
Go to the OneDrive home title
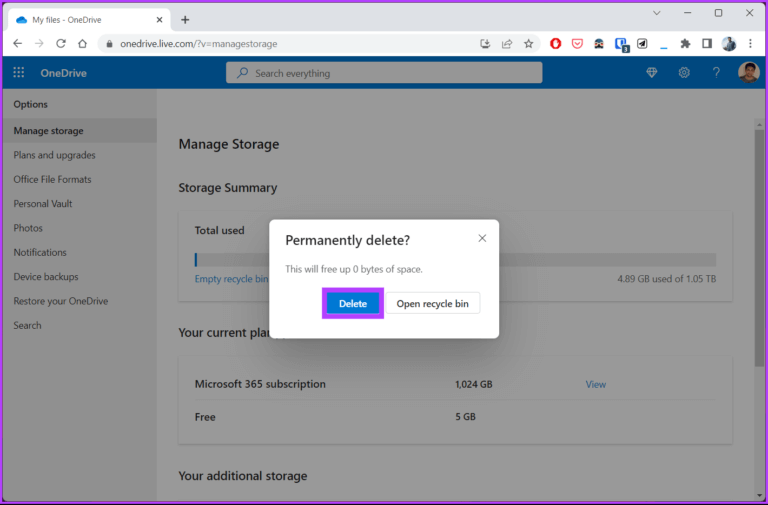point(64,73)
